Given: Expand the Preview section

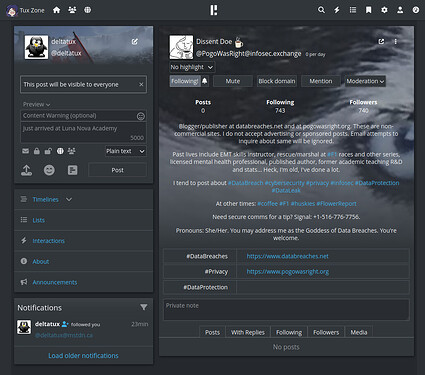Looking at the screenshot, I should (36, 104).
